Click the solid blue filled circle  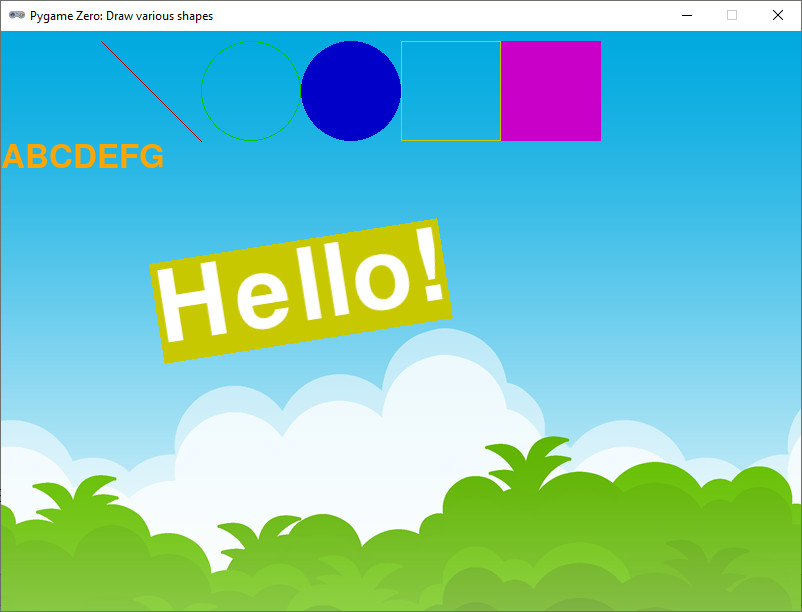tap(351, 91)
